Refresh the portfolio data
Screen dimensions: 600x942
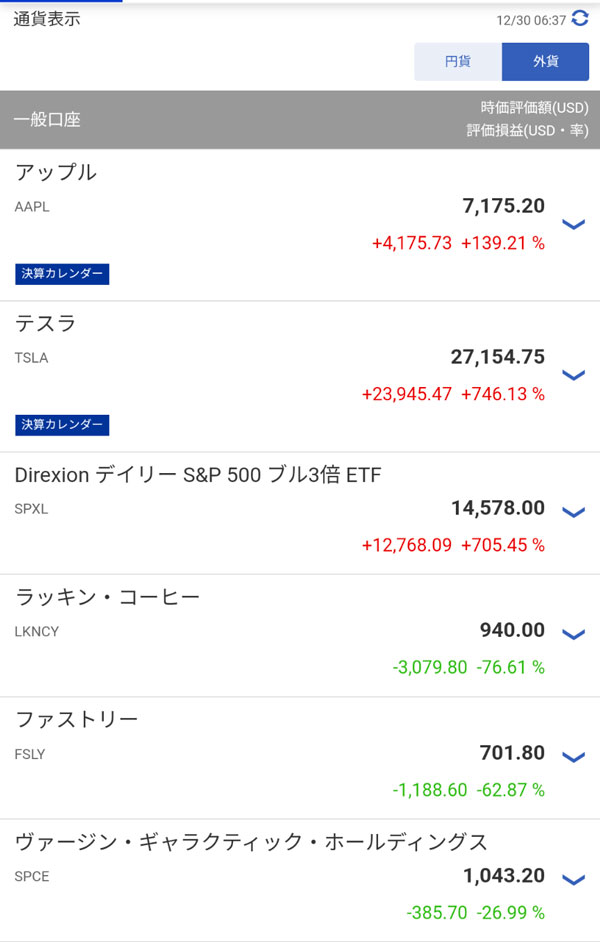point(580,18)
